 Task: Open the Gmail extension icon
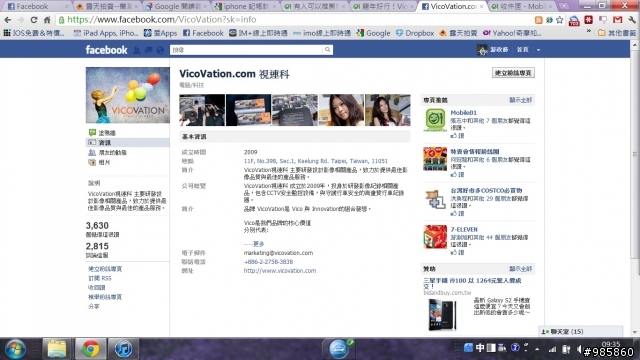pos(618,20)
